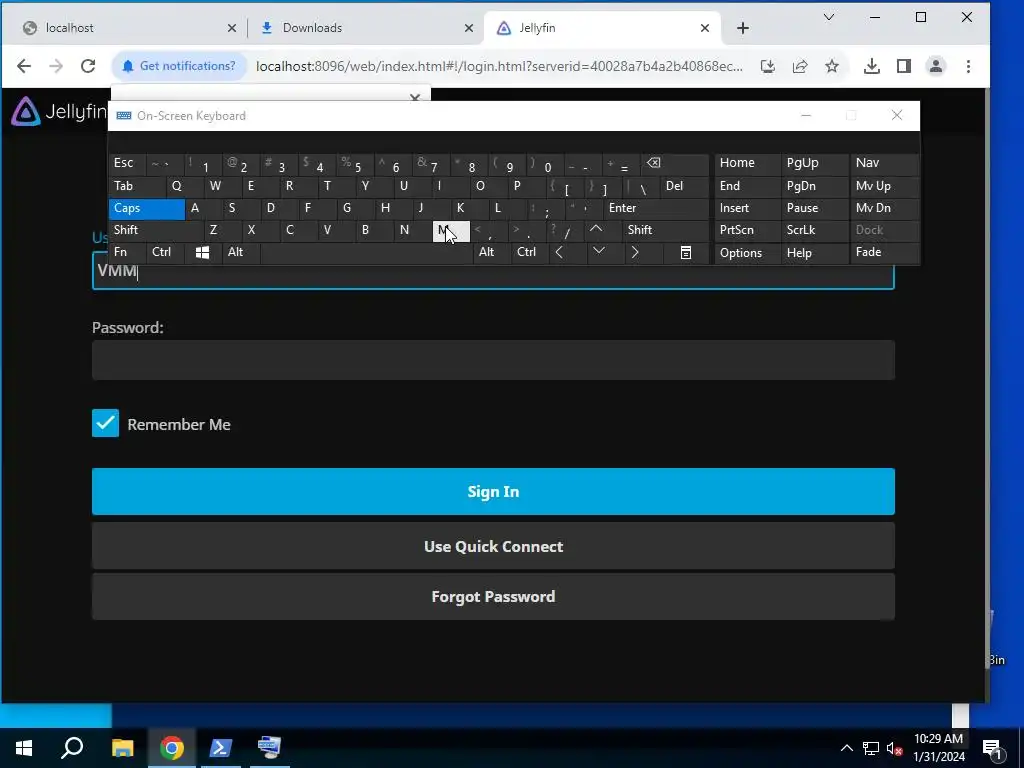
Task: Click the Sign In button
Action: point(493,491)
